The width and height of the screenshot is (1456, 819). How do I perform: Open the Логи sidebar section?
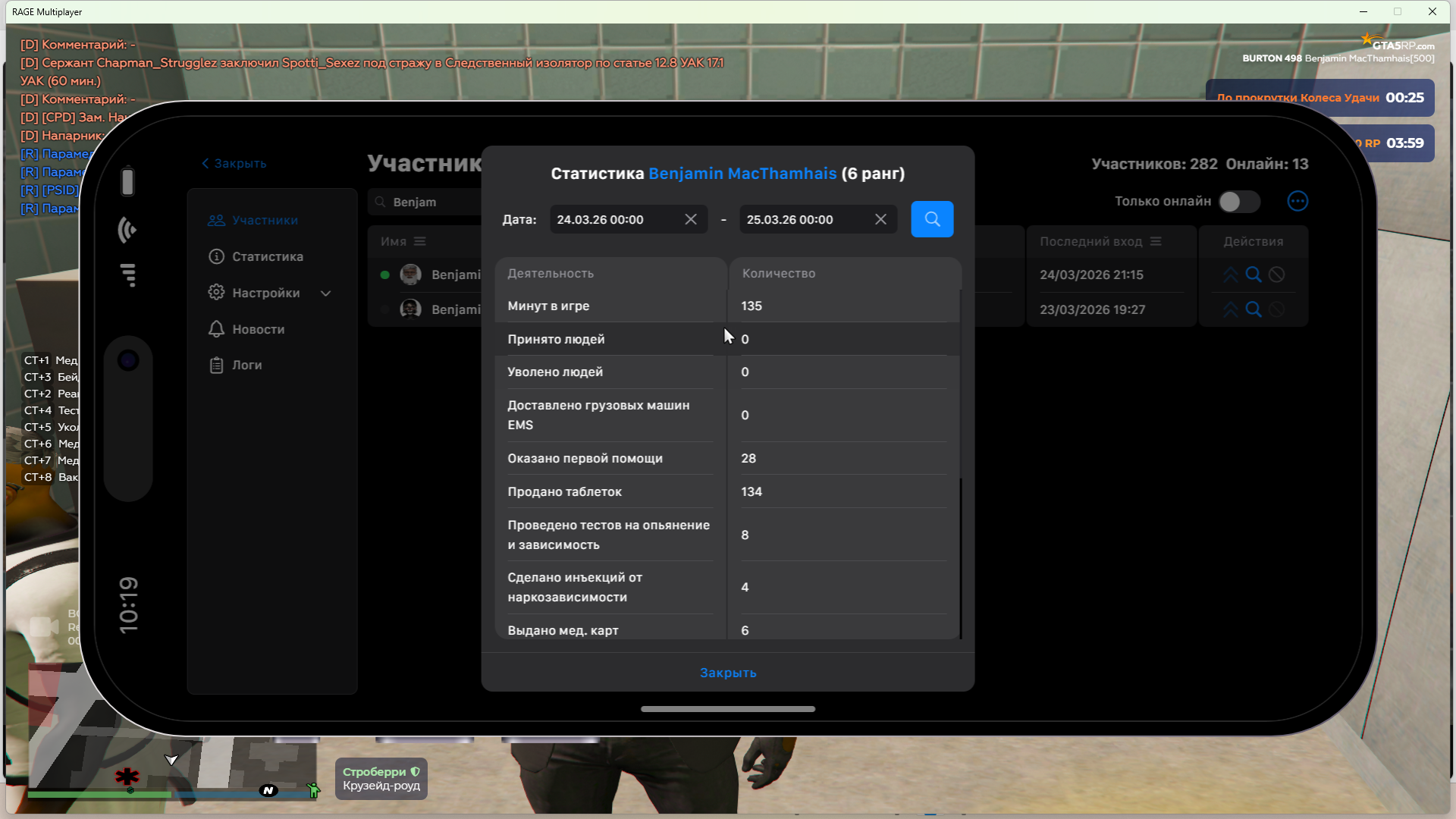click(x=246, y=365)
